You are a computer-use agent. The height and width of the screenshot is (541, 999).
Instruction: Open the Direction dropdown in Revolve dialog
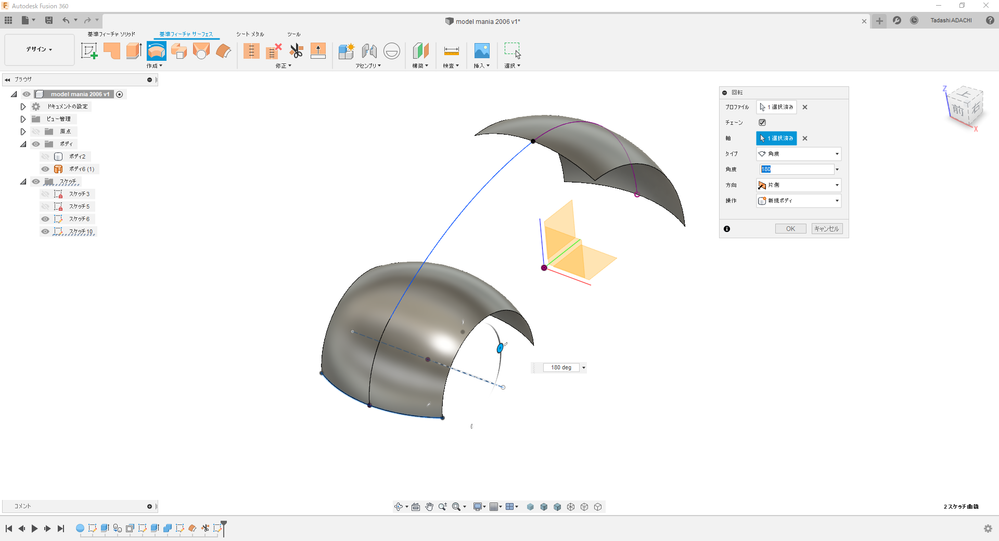[x=798, y=185]
